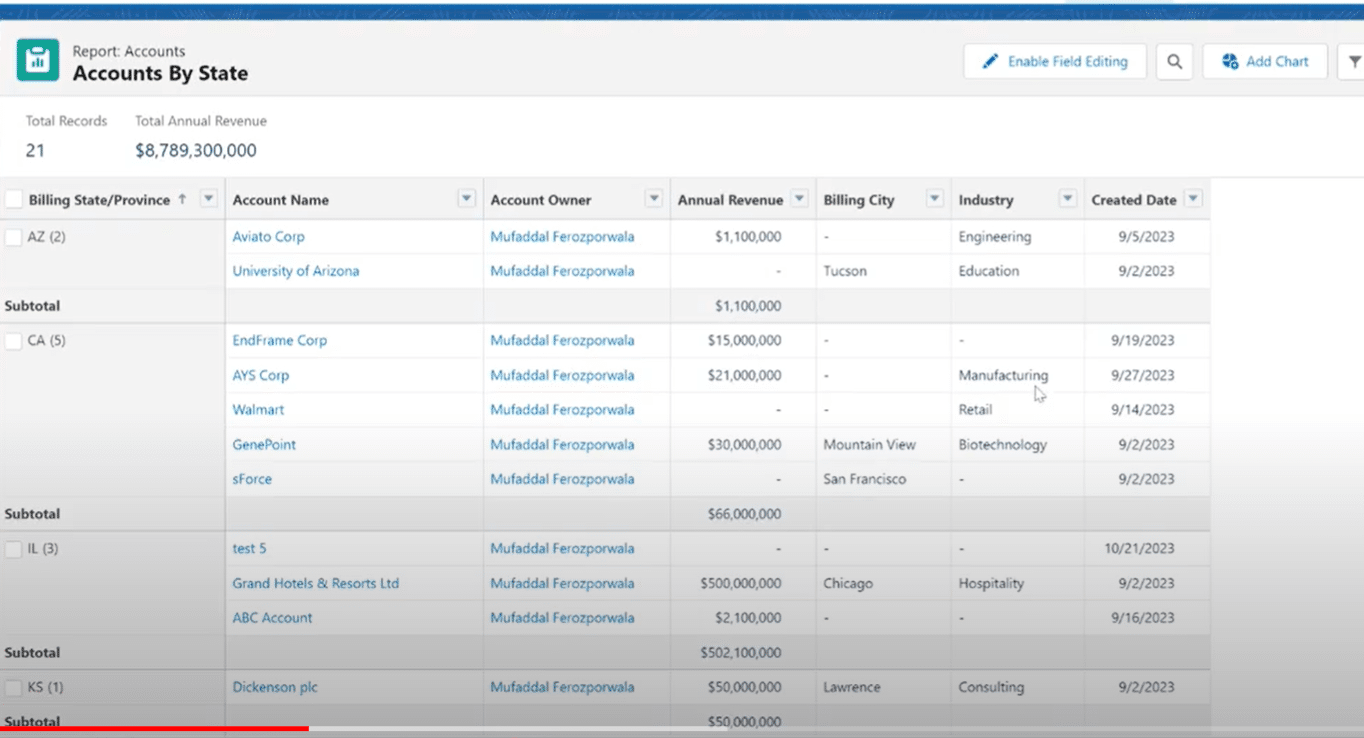Viewport: 1364px width, 738px height.
Task: Sort by Billing State/Province arrow
Action: point(182,199)
